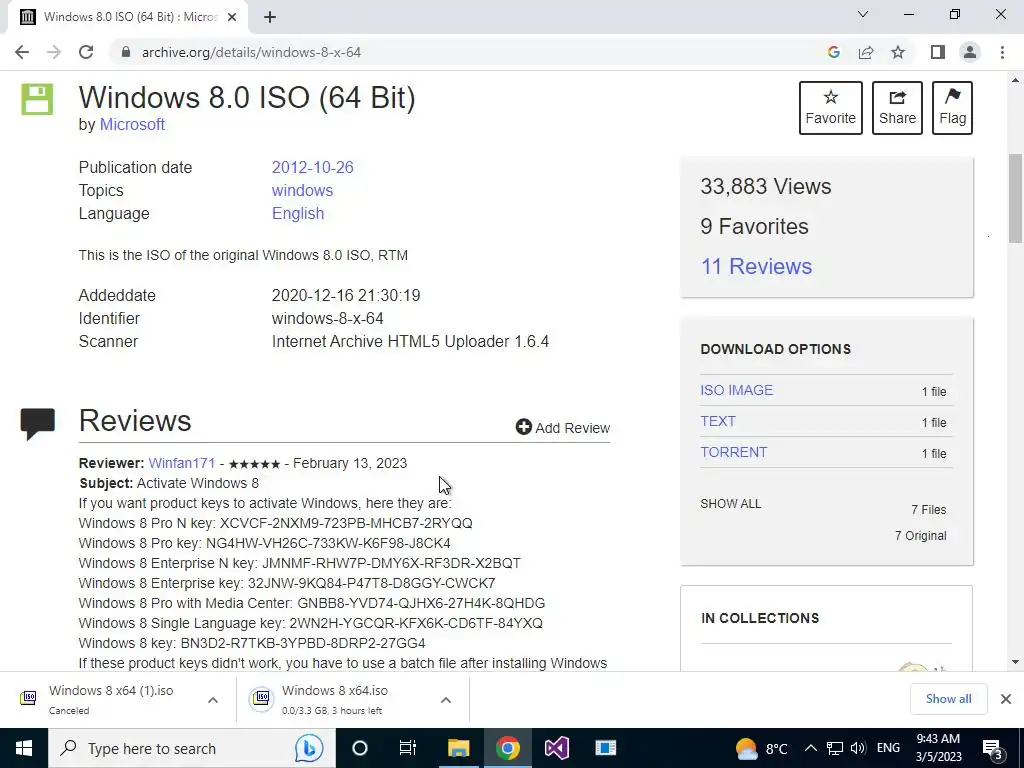Click the software floppy disk icon
The width and height of the screenshot is (1024, 768).
tap(37, 99)
